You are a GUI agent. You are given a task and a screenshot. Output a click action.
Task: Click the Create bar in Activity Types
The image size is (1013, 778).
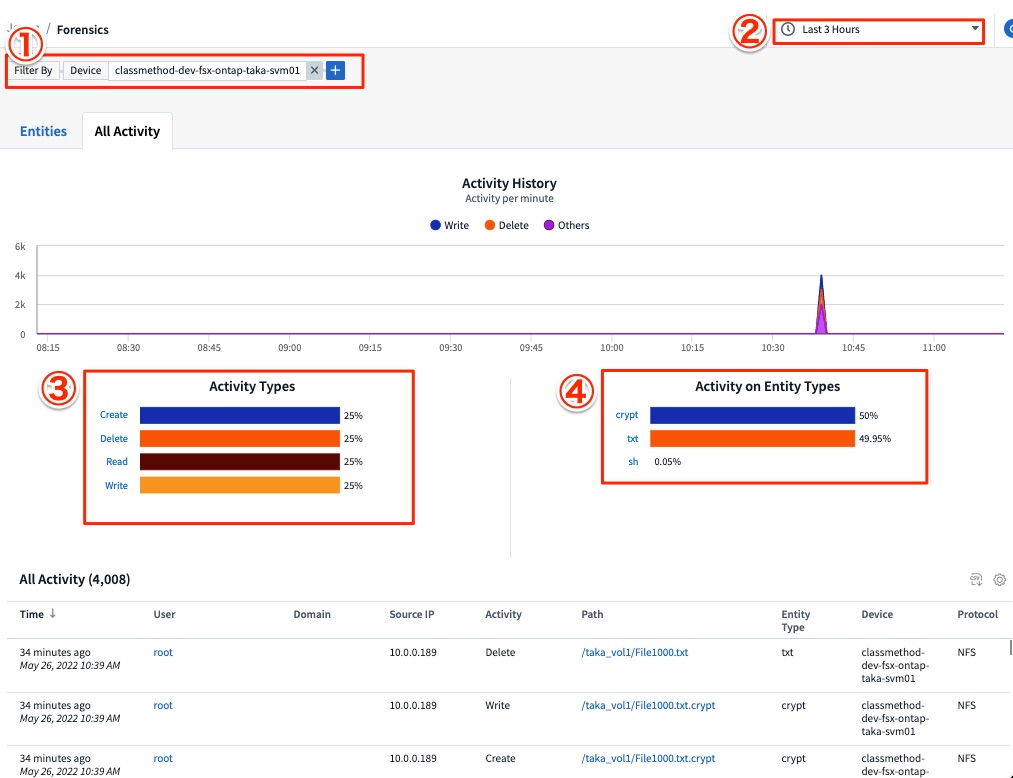pyautogui.click(x=238, y=415)
